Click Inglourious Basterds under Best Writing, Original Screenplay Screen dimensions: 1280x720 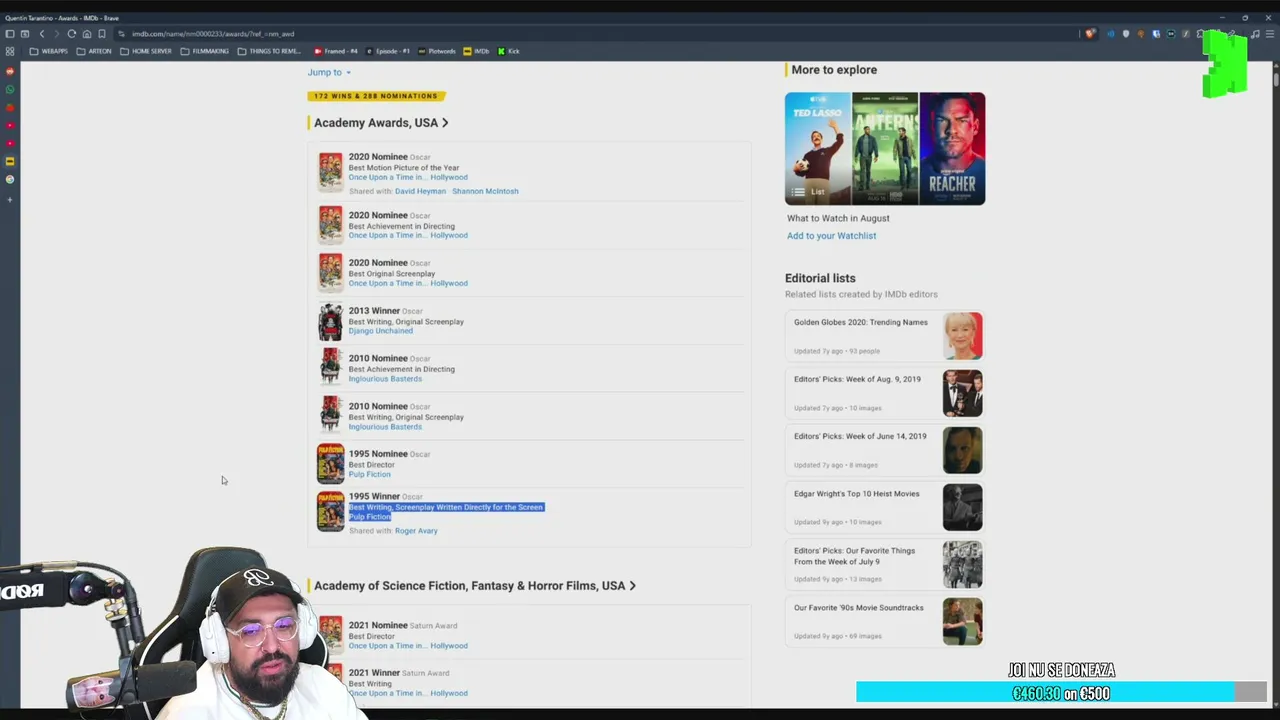[385, 427]
